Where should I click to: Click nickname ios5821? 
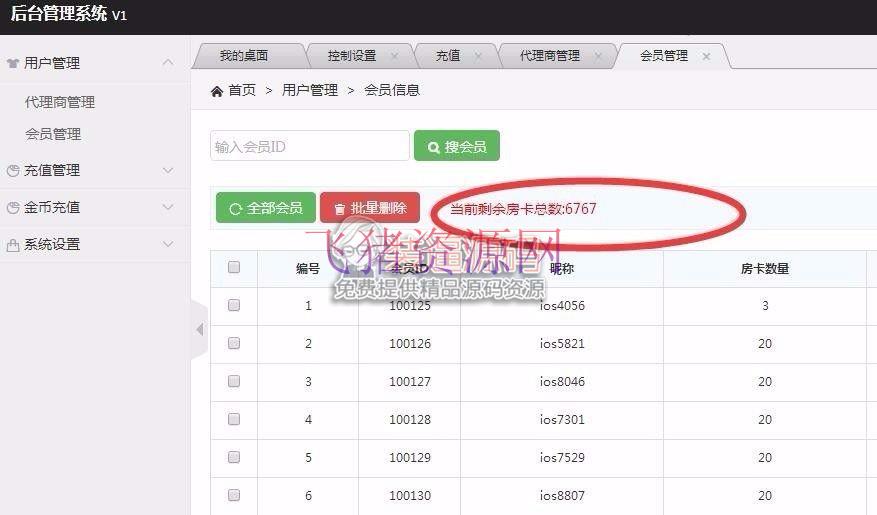(x=562, y=344)
